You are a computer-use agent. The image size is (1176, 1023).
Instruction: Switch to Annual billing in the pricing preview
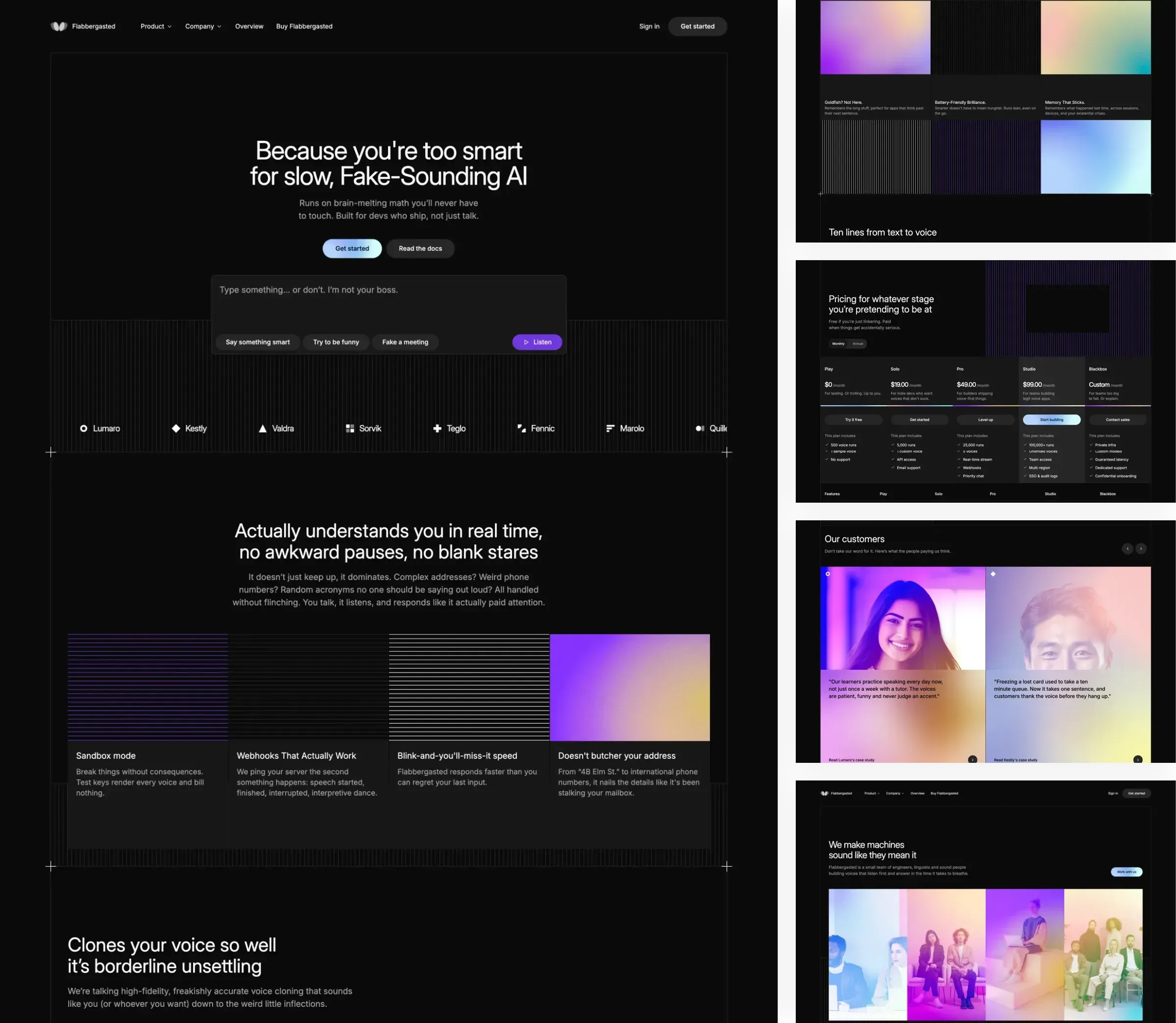pos(857,343)
